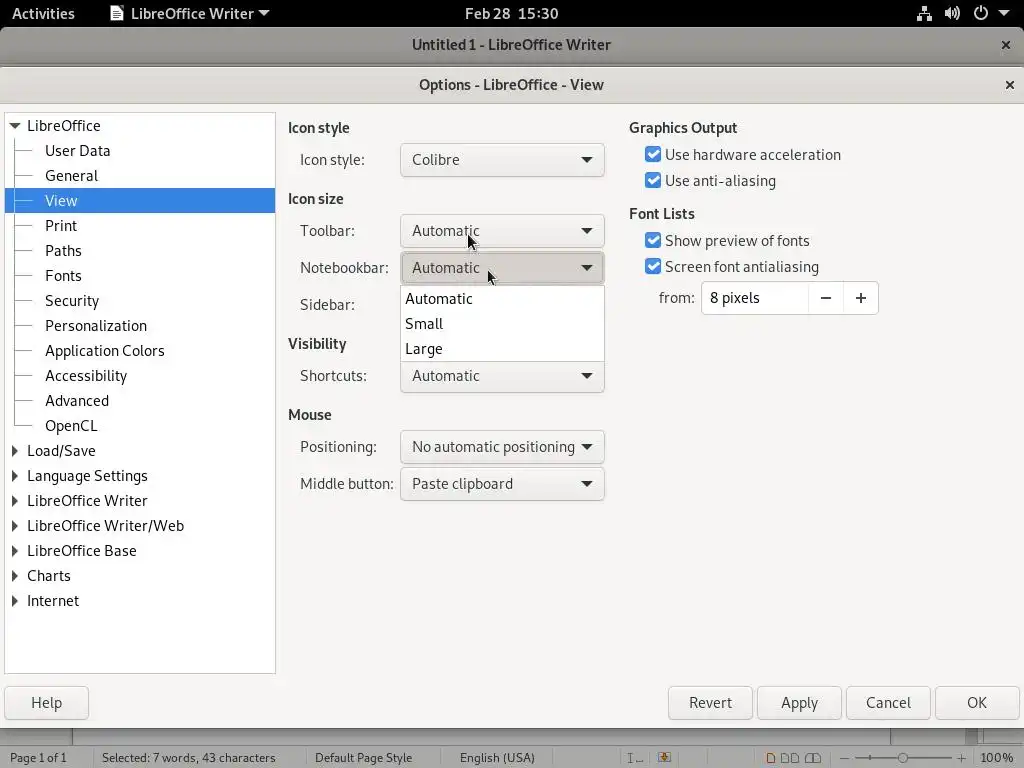Uncheck Show preview of fonts

point(652,240)
